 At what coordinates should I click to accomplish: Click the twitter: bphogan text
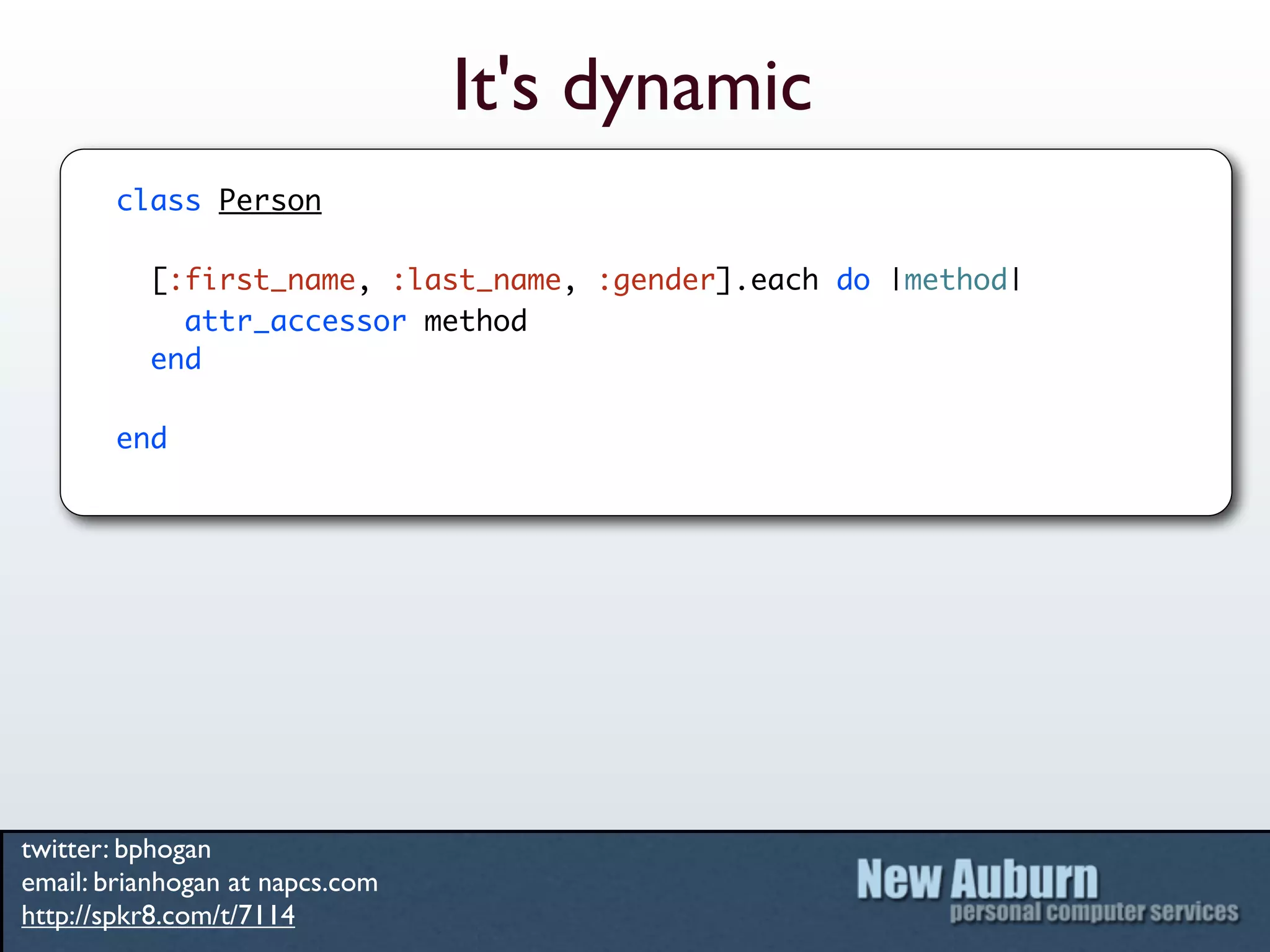point(116,849)
